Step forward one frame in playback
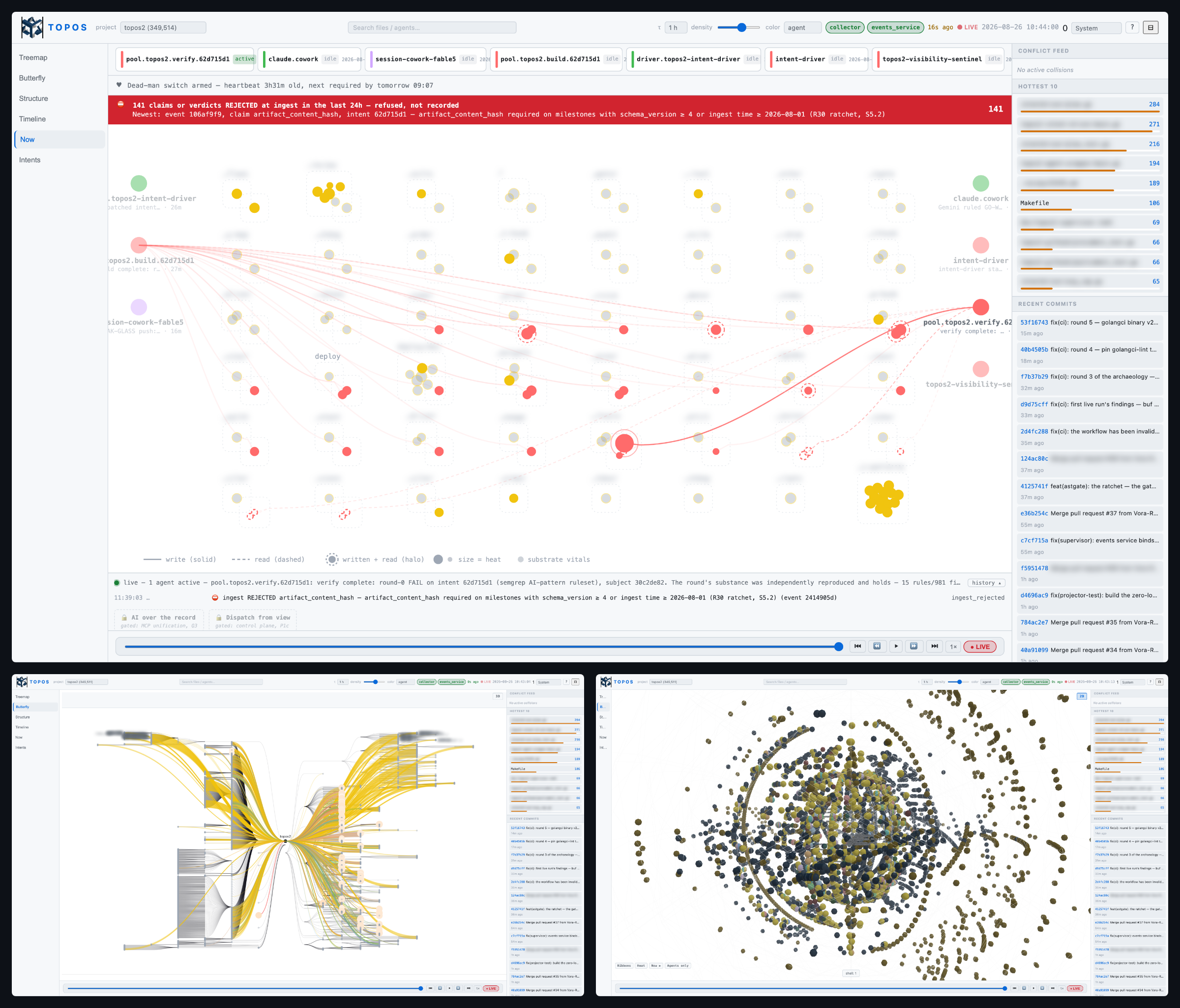The width and height of the screenshot is (1180, 1008). (914, 647)
